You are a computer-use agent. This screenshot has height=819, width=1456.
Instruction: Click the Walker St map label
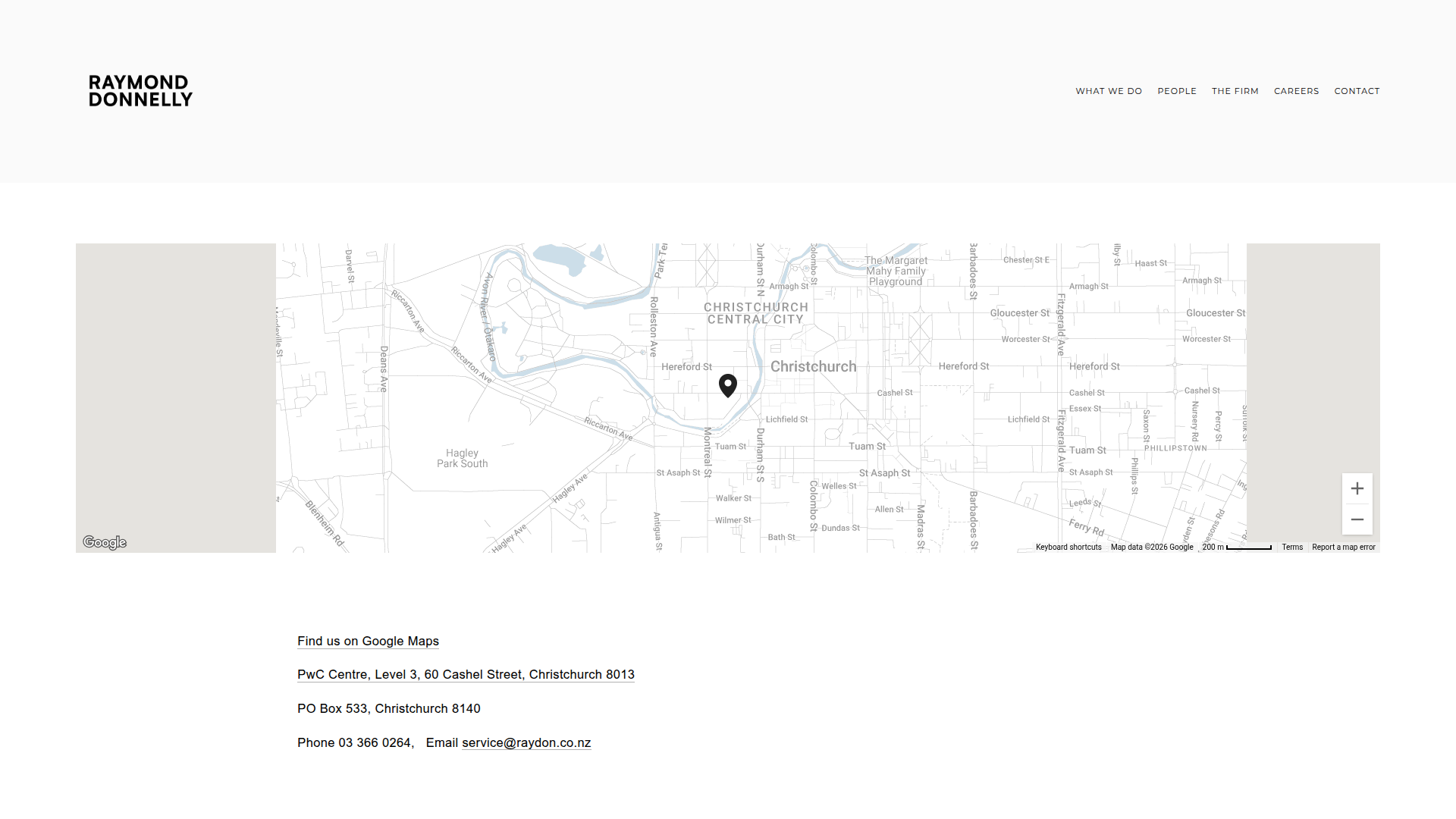(x=733, y=498)
